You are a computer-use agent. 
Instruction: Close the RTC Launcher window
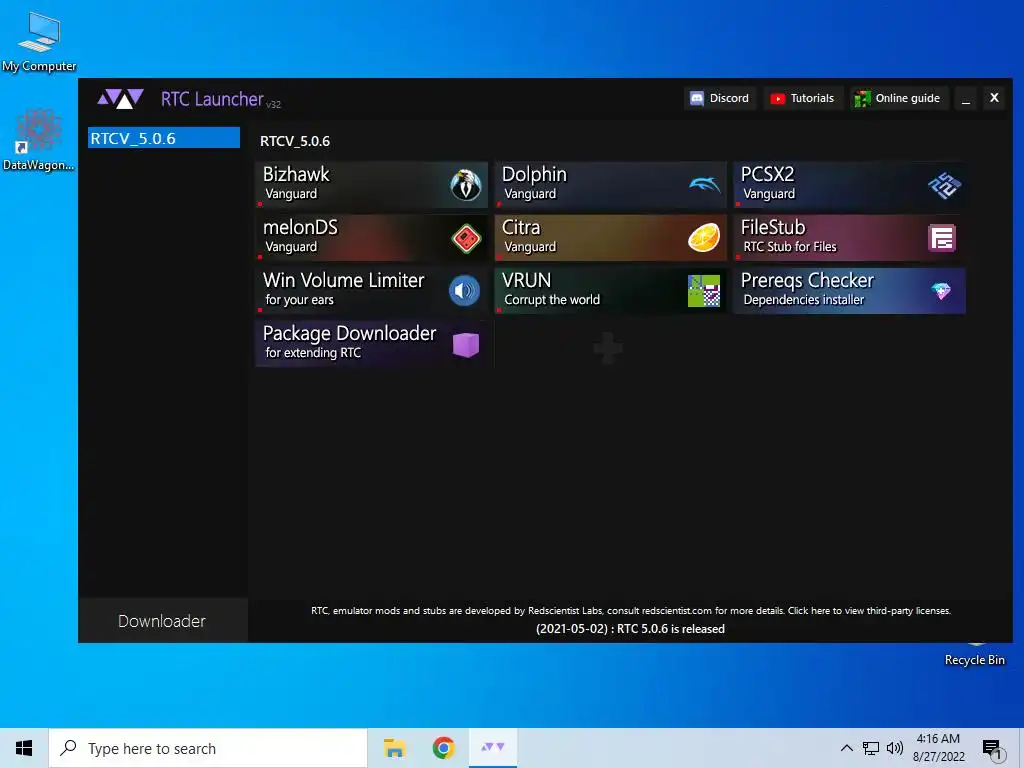coord(994,98)
